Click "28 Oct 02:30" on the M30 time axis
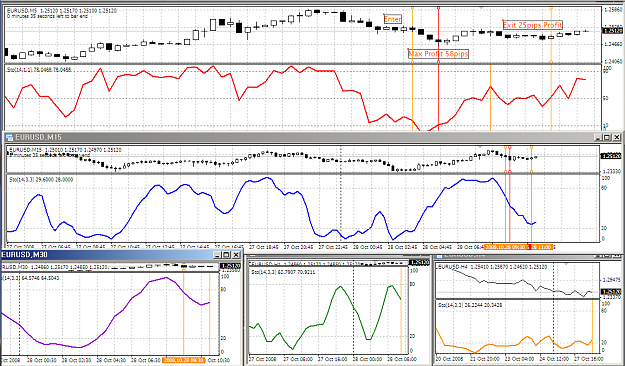 [78, 360]
